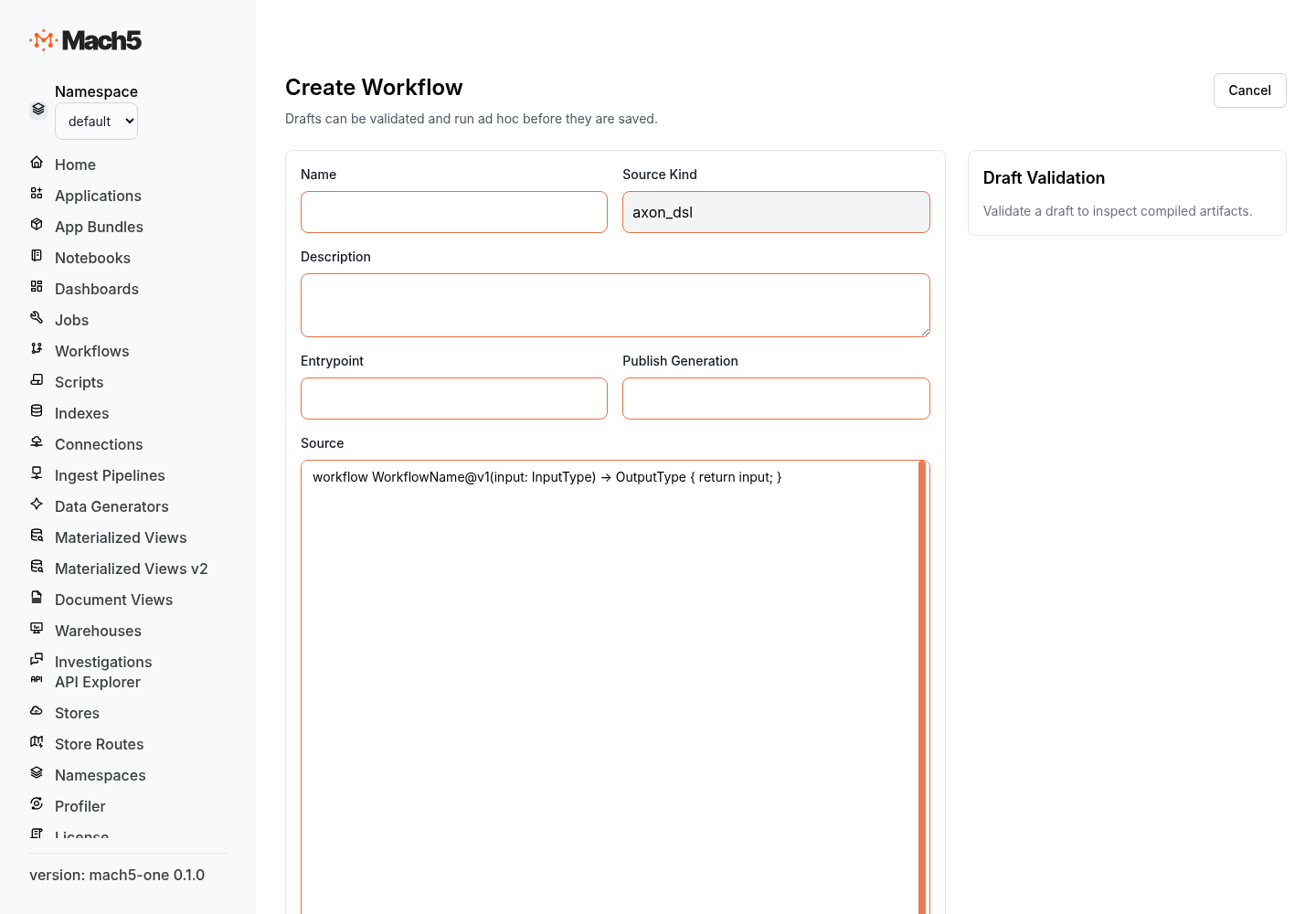Click the Document Views file icon
1316x914 pixels.
pos(37,598)
